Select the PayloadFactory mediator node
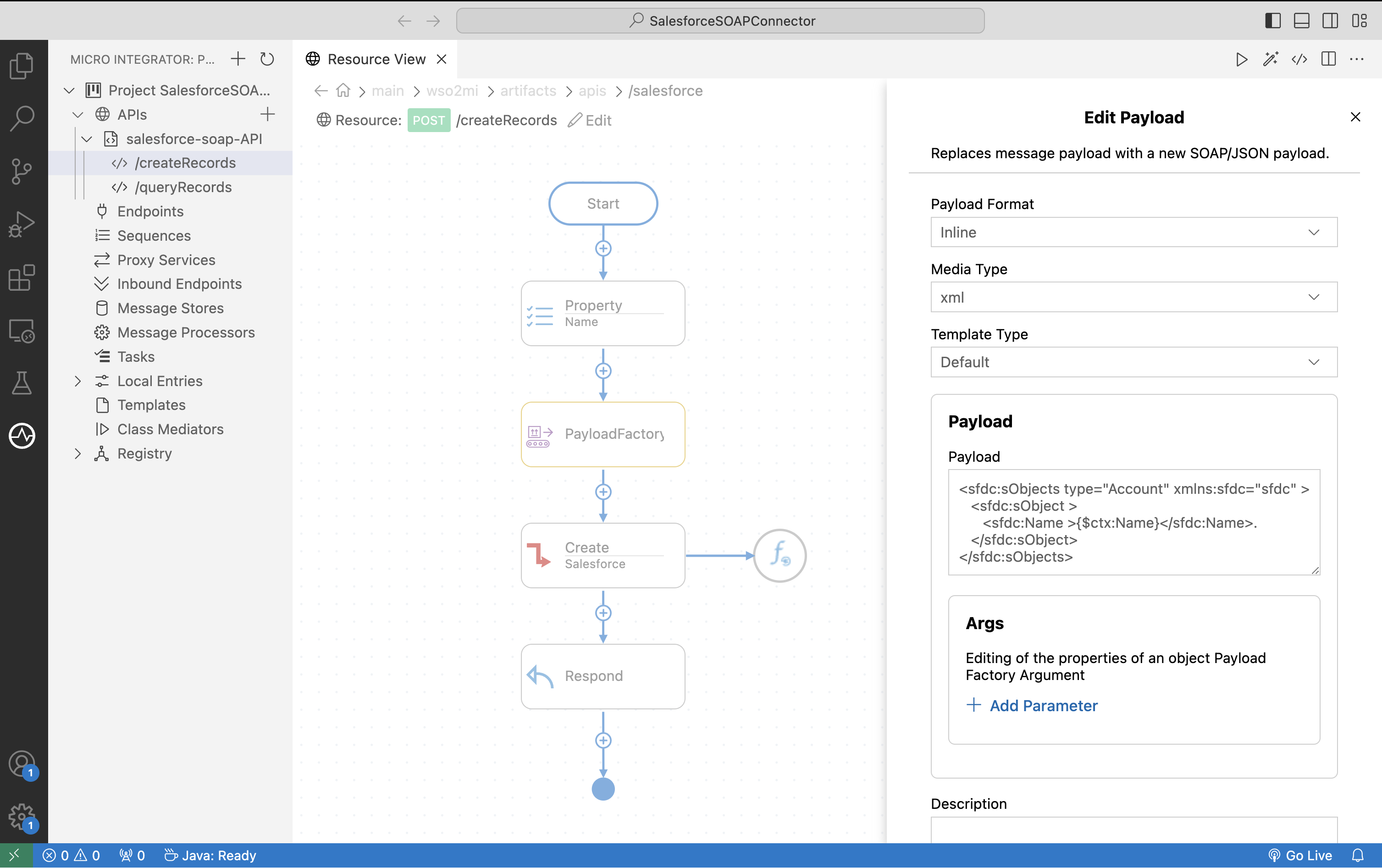 coord(603,434)
